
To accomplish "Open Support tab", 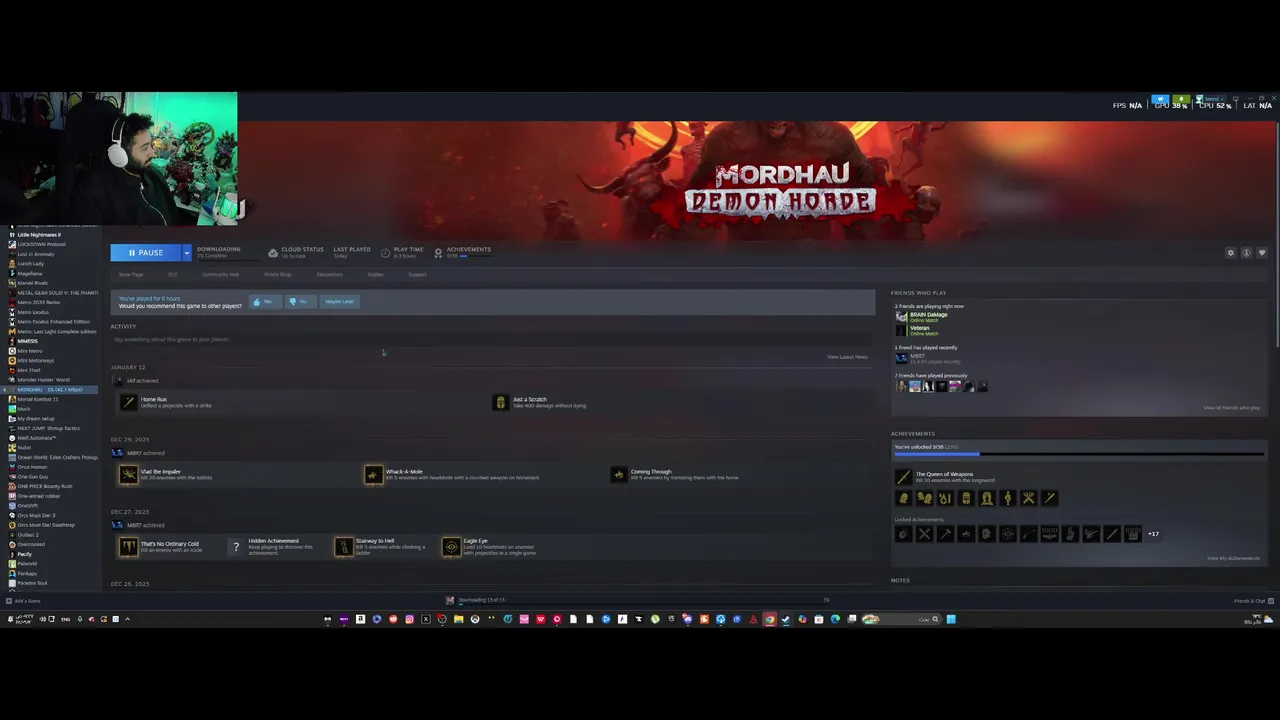I will tap(417, 274).
